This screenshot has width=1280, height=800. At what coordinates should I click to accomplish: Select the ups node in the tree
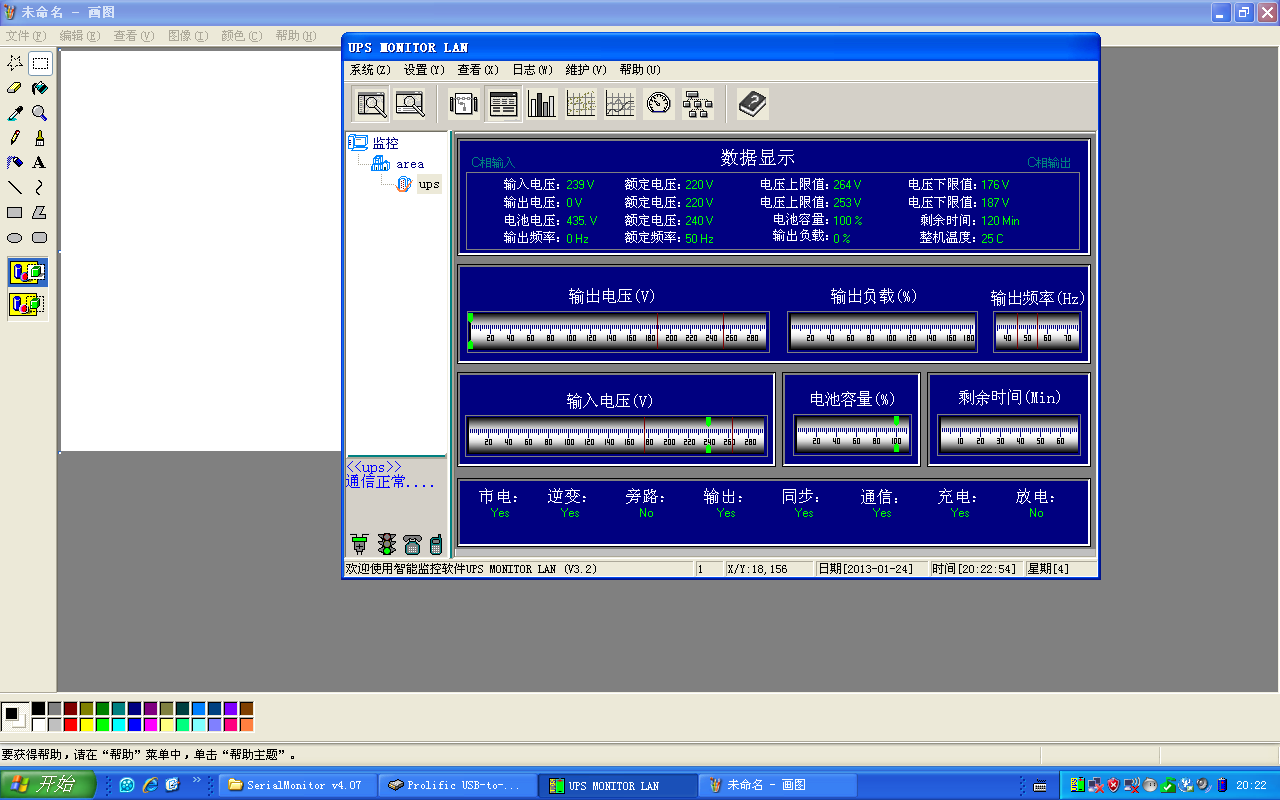[429, 184]
